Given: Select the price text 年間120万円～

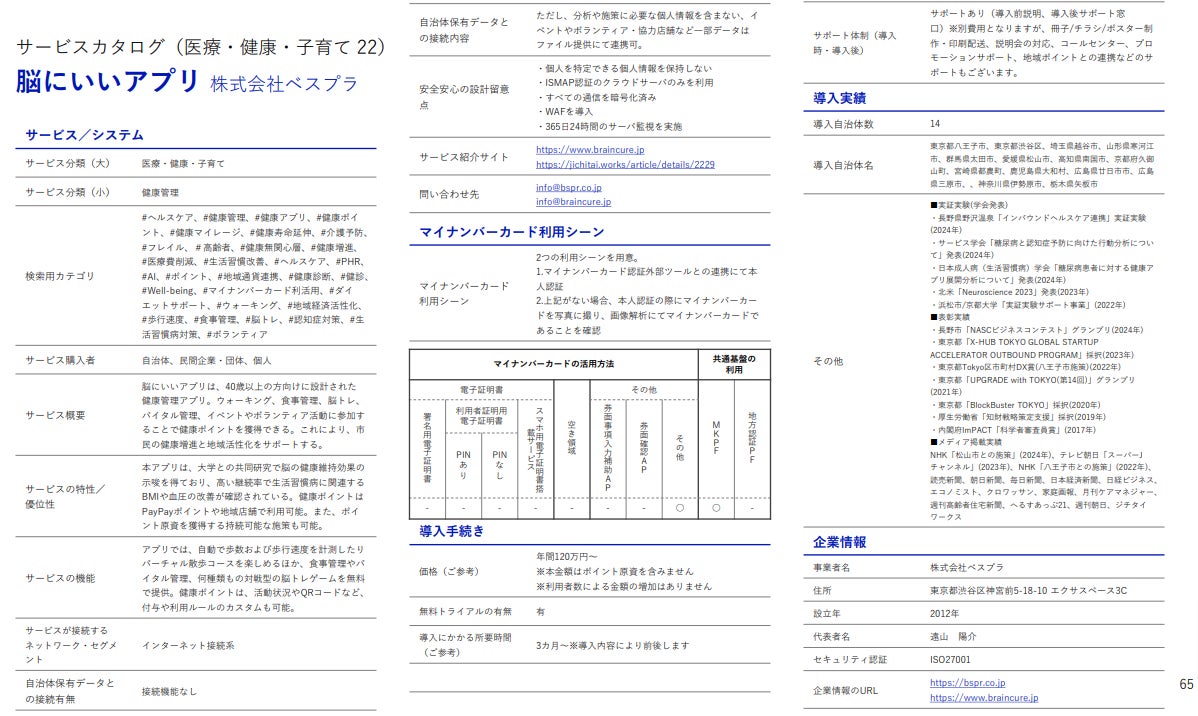Looking at the screenshot, I should [x=567, y=556].
